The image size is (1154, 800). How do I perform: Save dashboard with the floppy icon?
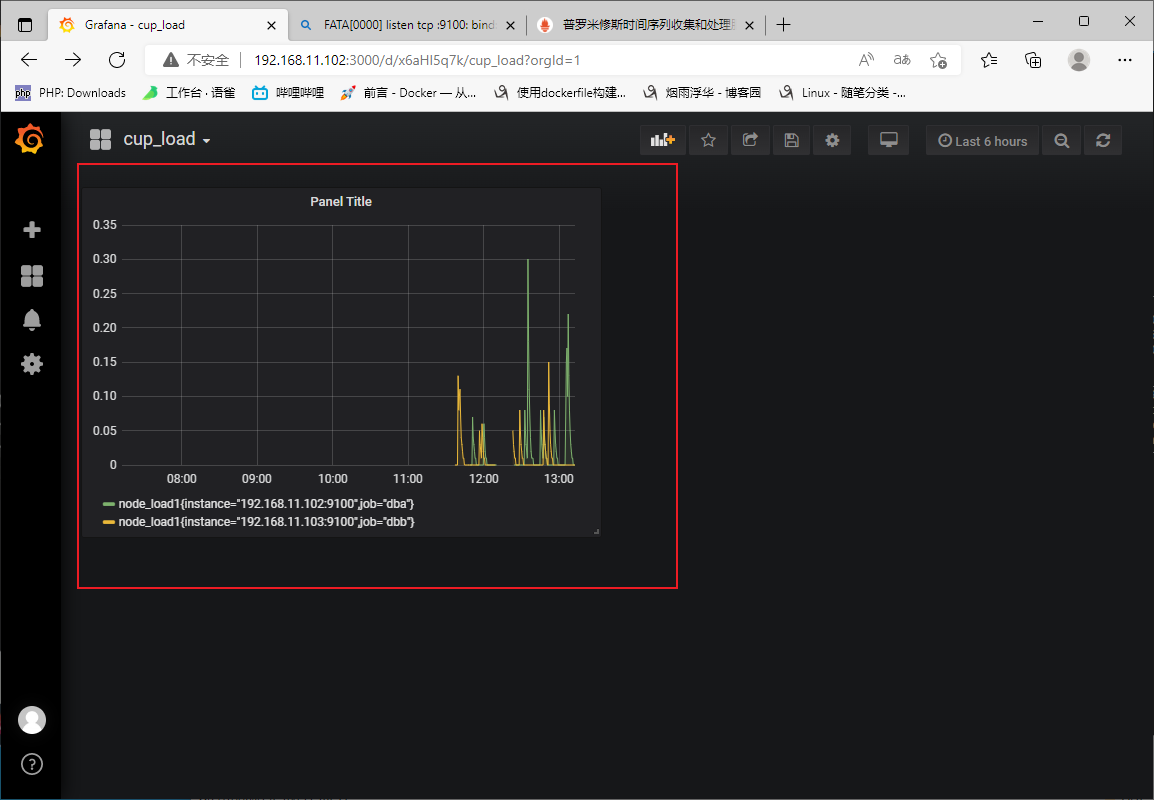click(791, 140)
